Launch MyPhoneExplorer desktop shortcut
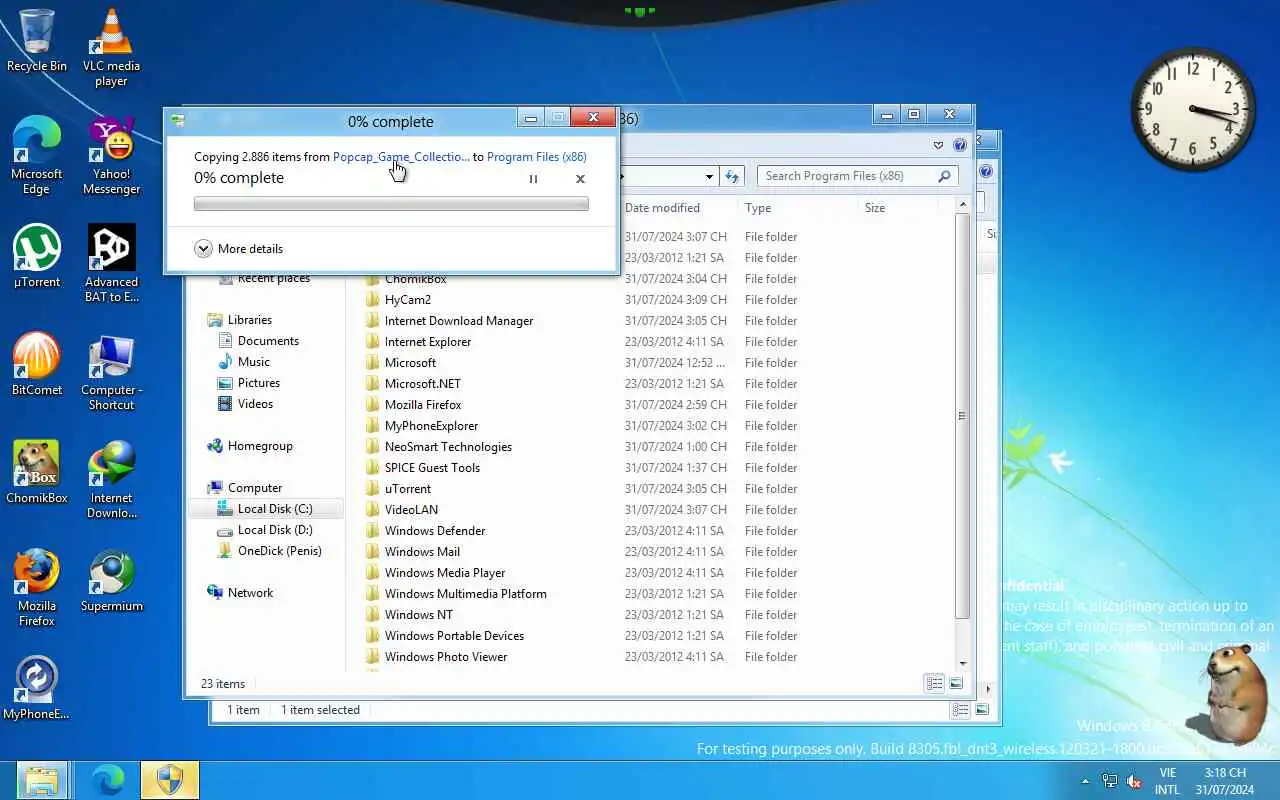 (37, 689)
